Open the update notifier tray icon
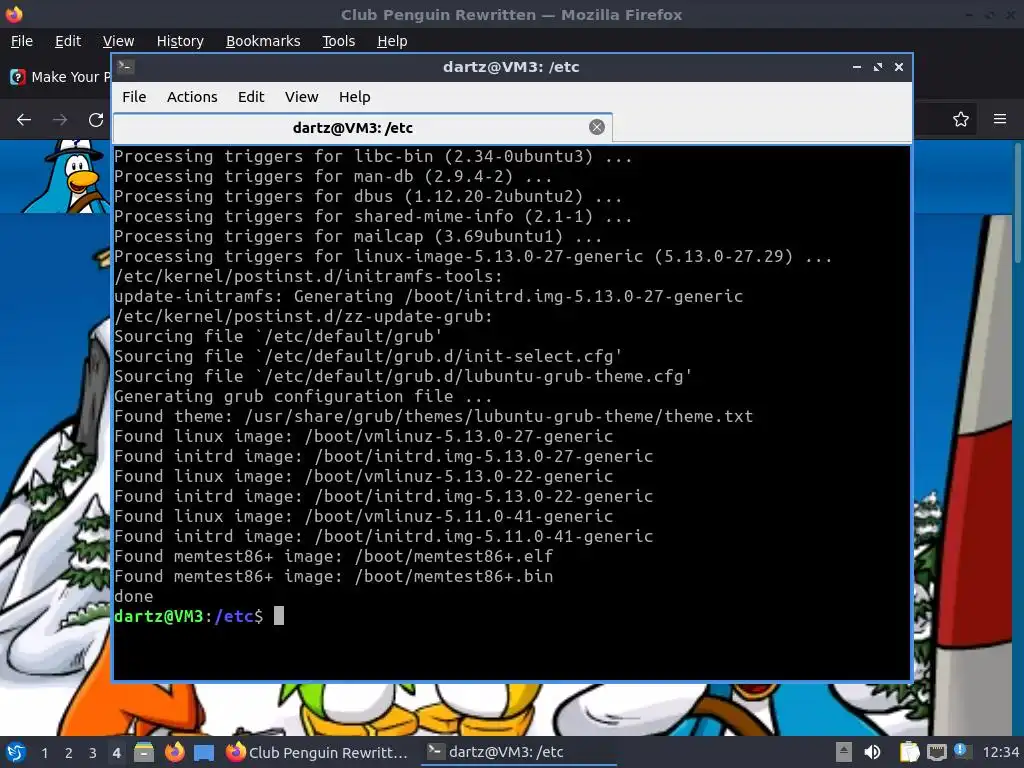The width and height of the screenshot is (1024, 768). point(961,751)
